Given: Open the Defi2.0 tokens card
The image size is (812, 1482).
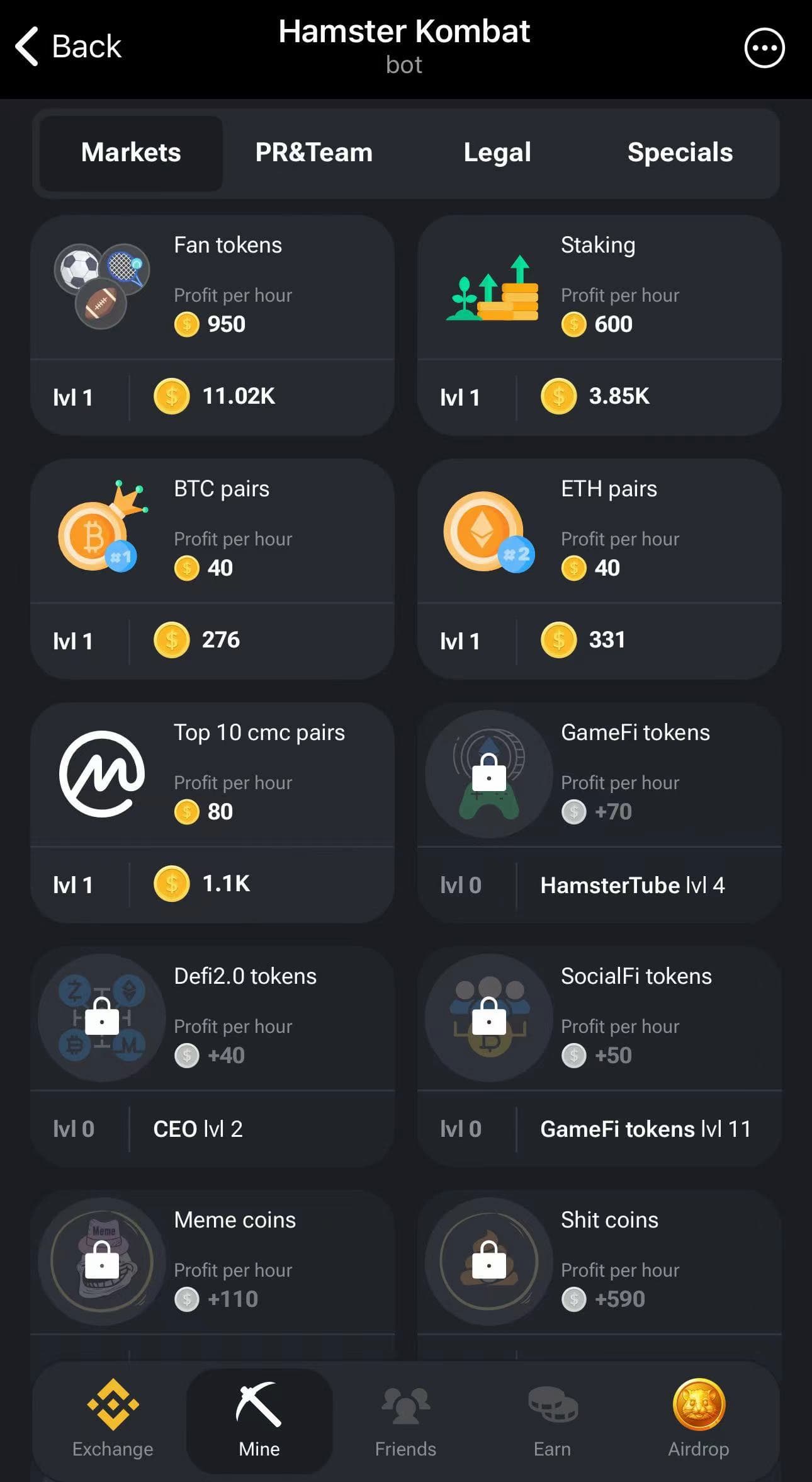Looking at the screenshot, I should coord(212,1052).
